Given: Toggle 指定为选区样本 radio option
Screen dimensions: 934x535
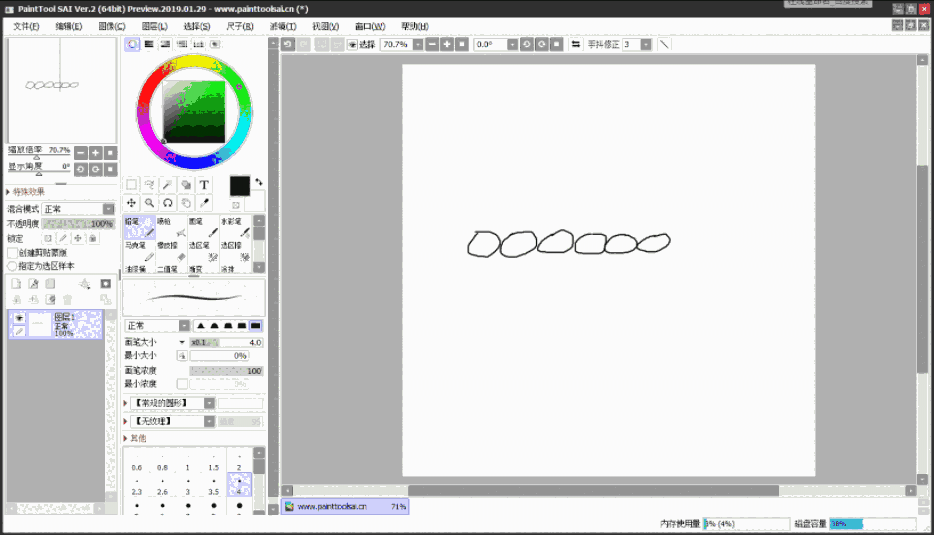Looking at the screenshot, I should point(13,266).
